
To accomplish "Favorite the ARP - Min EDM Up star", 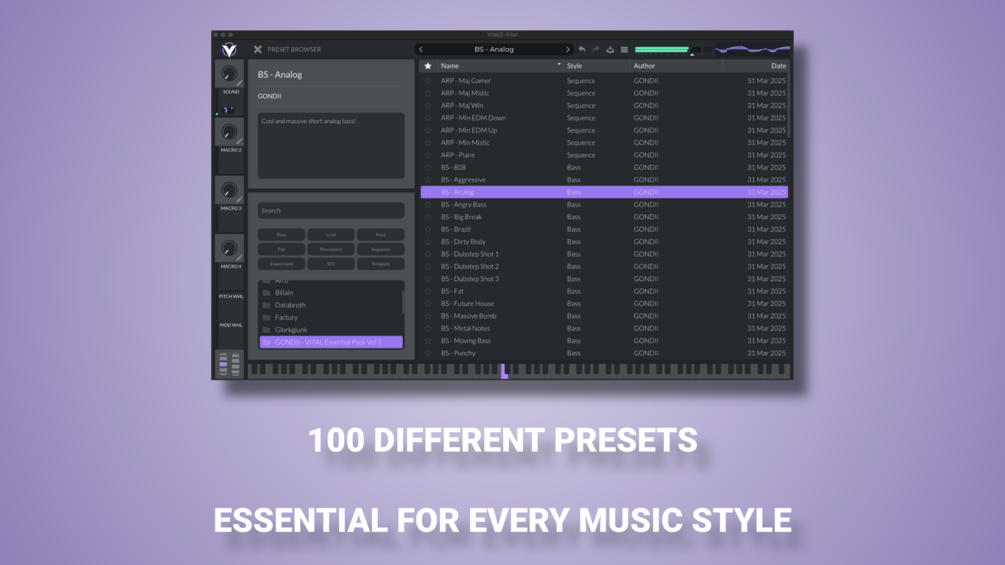I will 428,130.
